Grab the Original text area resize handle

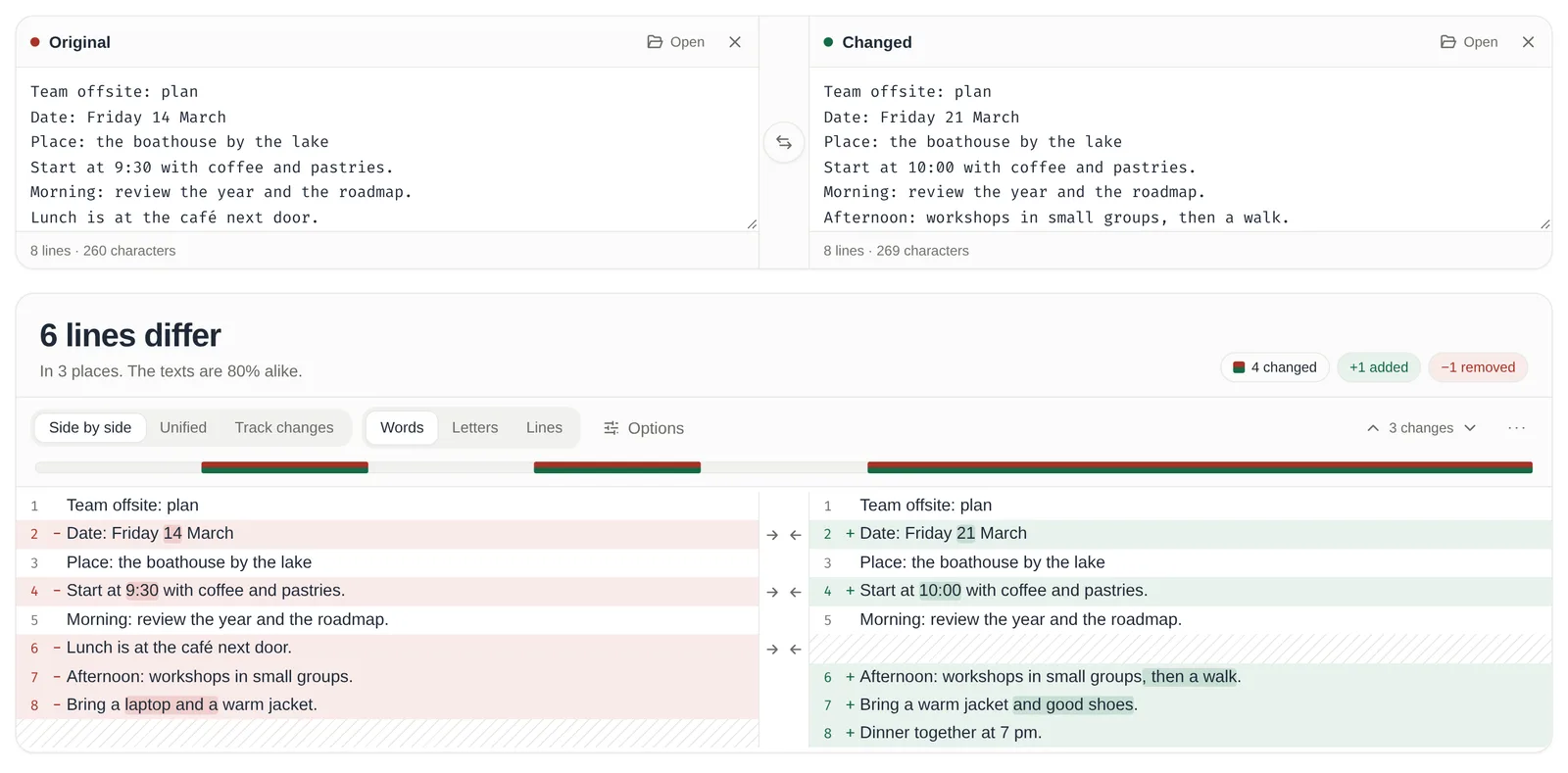752,224
